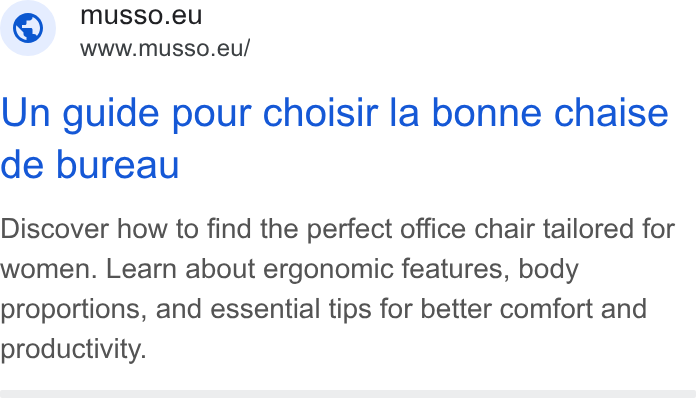
Task: Click the word 'chaise' in the title
Action: pos(611,113)
